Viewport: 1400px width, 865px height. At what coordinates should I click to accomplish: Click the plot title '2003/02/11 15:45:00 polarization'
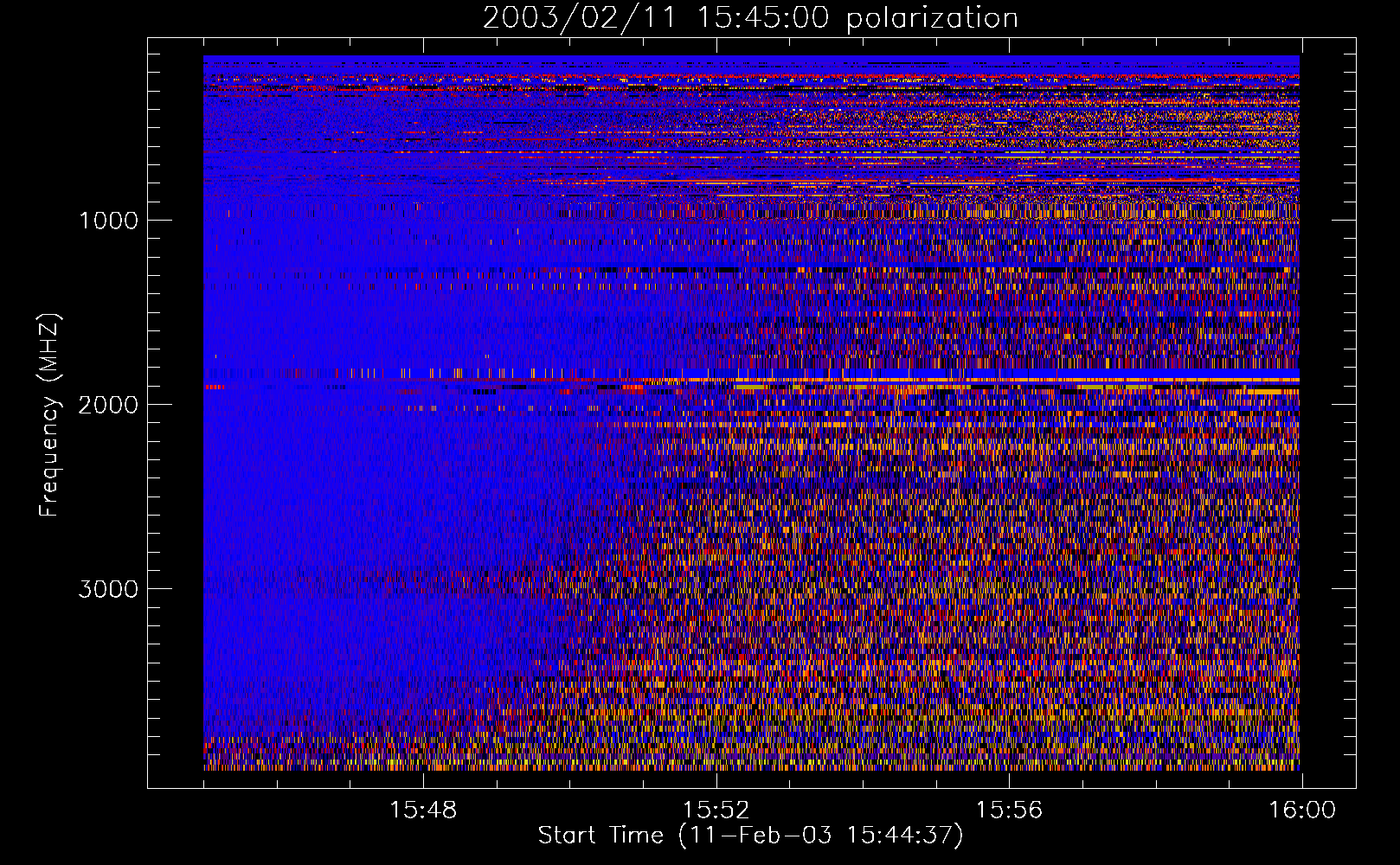click(x=750, y=18)
